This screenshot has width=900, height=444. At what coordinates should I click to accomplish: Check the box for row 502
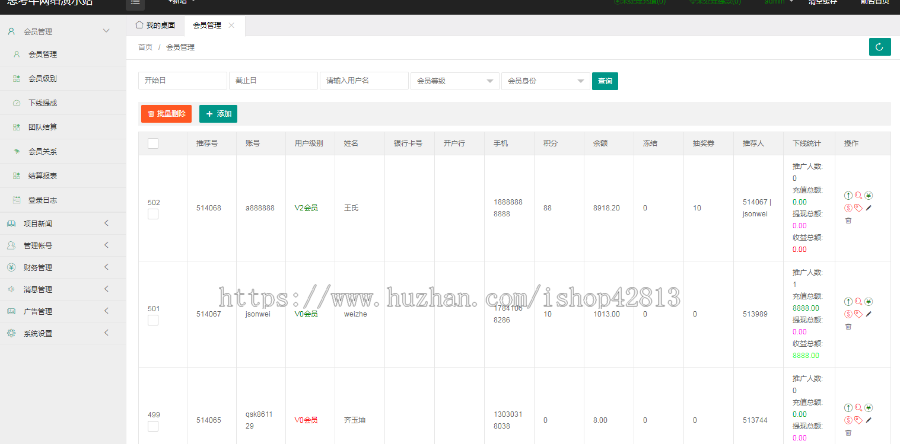pyautogui.click(x=153, y=214)
